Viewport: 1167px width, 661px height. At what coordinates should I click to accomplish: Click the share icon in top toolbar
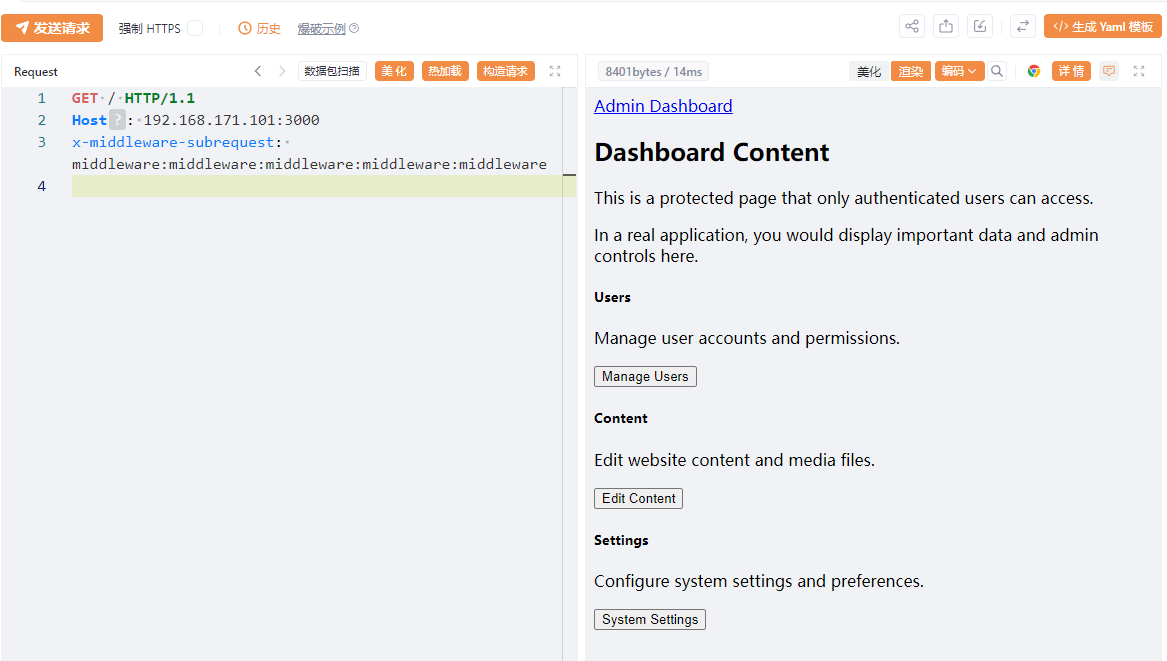pyautogui.click(x=912, y=27)
